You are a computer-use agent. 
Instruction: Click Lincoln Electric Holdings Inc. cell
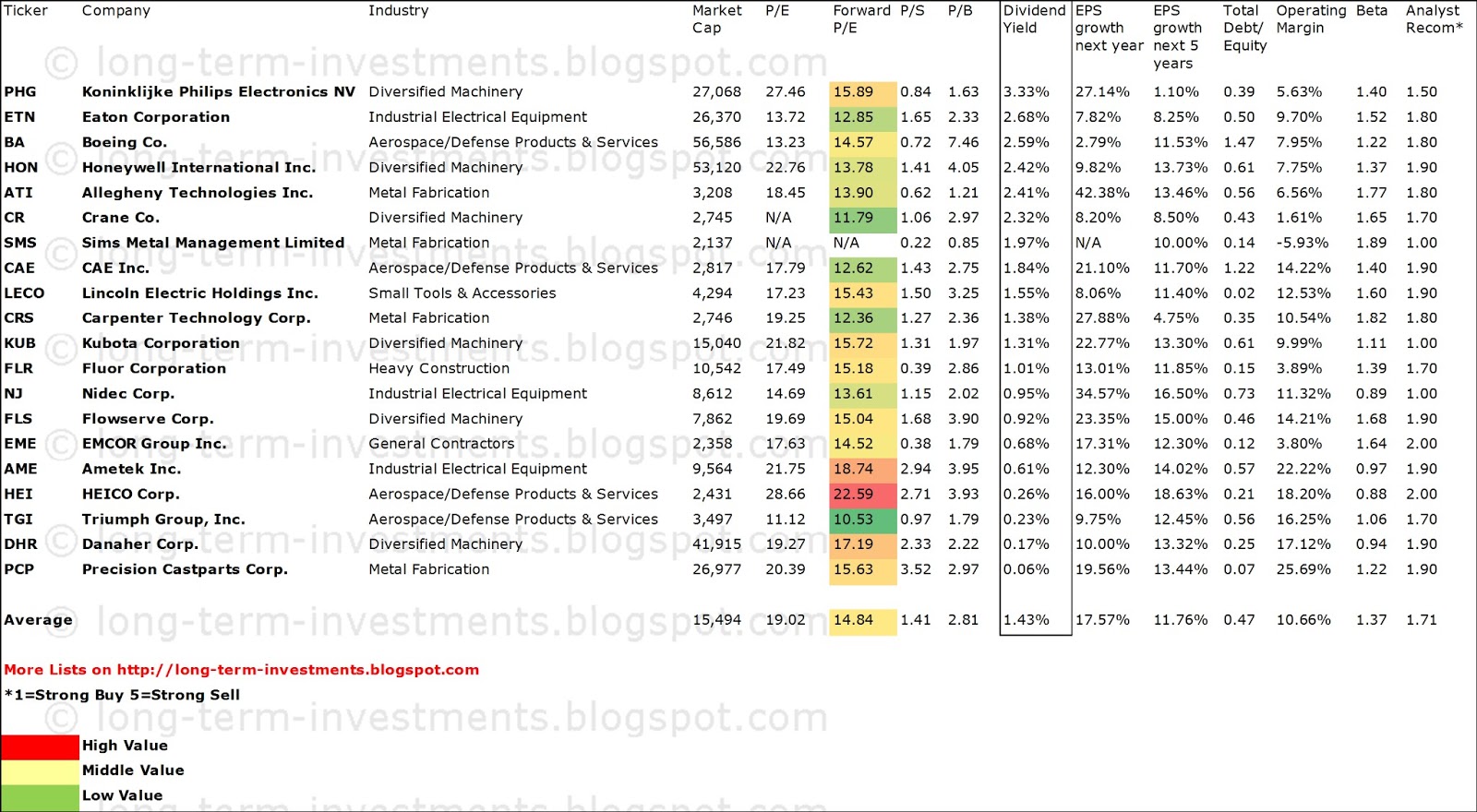click(x=199, y=293)
